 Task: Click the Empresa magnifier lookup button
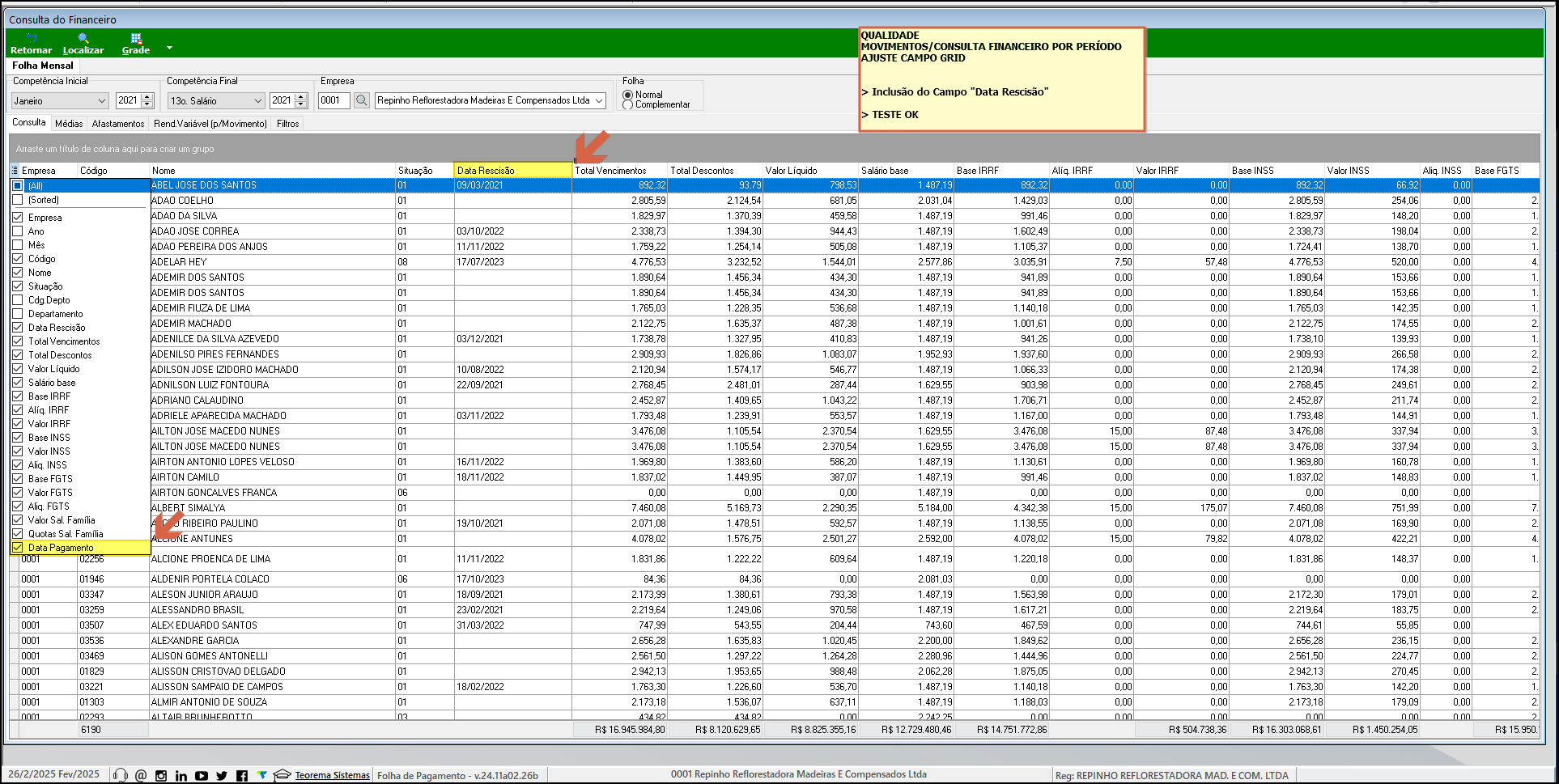click(362, 100)
